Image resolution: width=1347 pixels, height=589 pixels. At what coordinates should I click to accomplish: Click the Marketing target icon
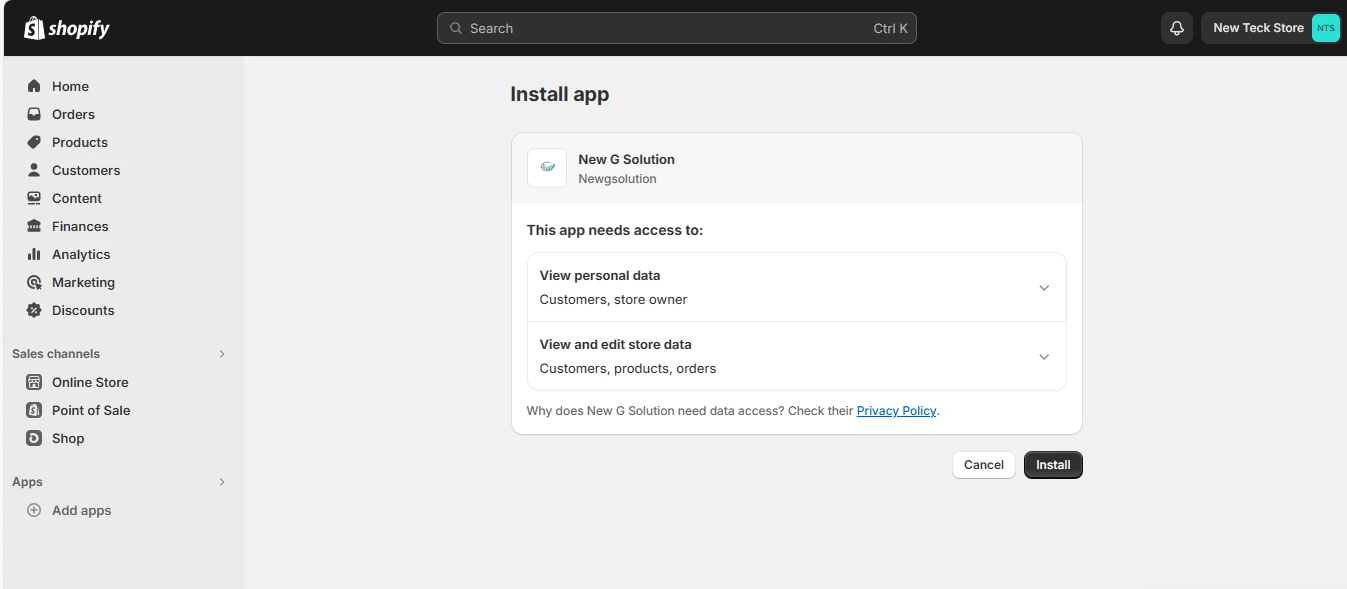tap(34, 282)
